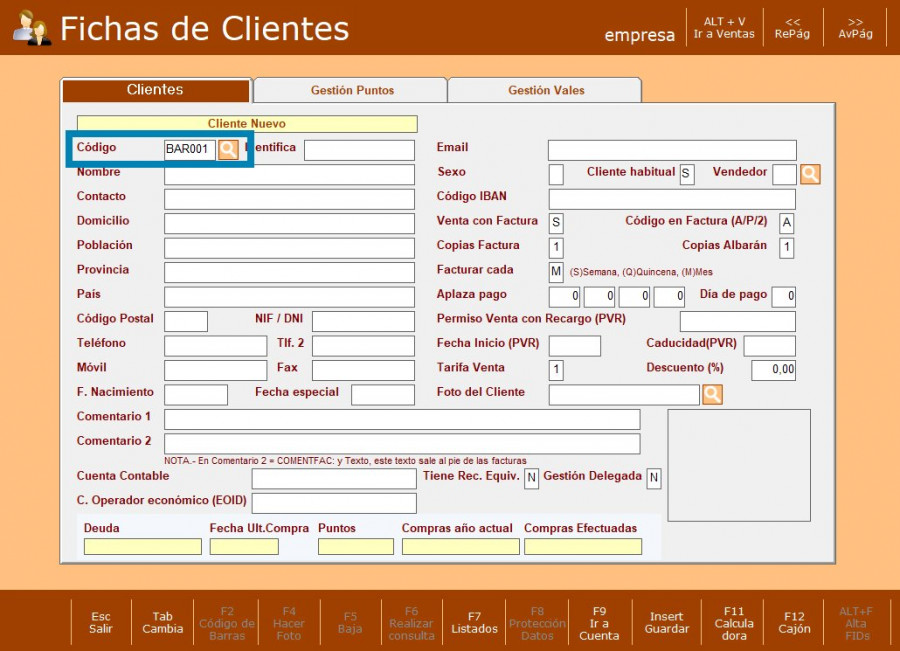Toggle the Tiene Rec. Equiv. N box
This screenshot has width=900, height=651.
(531, 478)
